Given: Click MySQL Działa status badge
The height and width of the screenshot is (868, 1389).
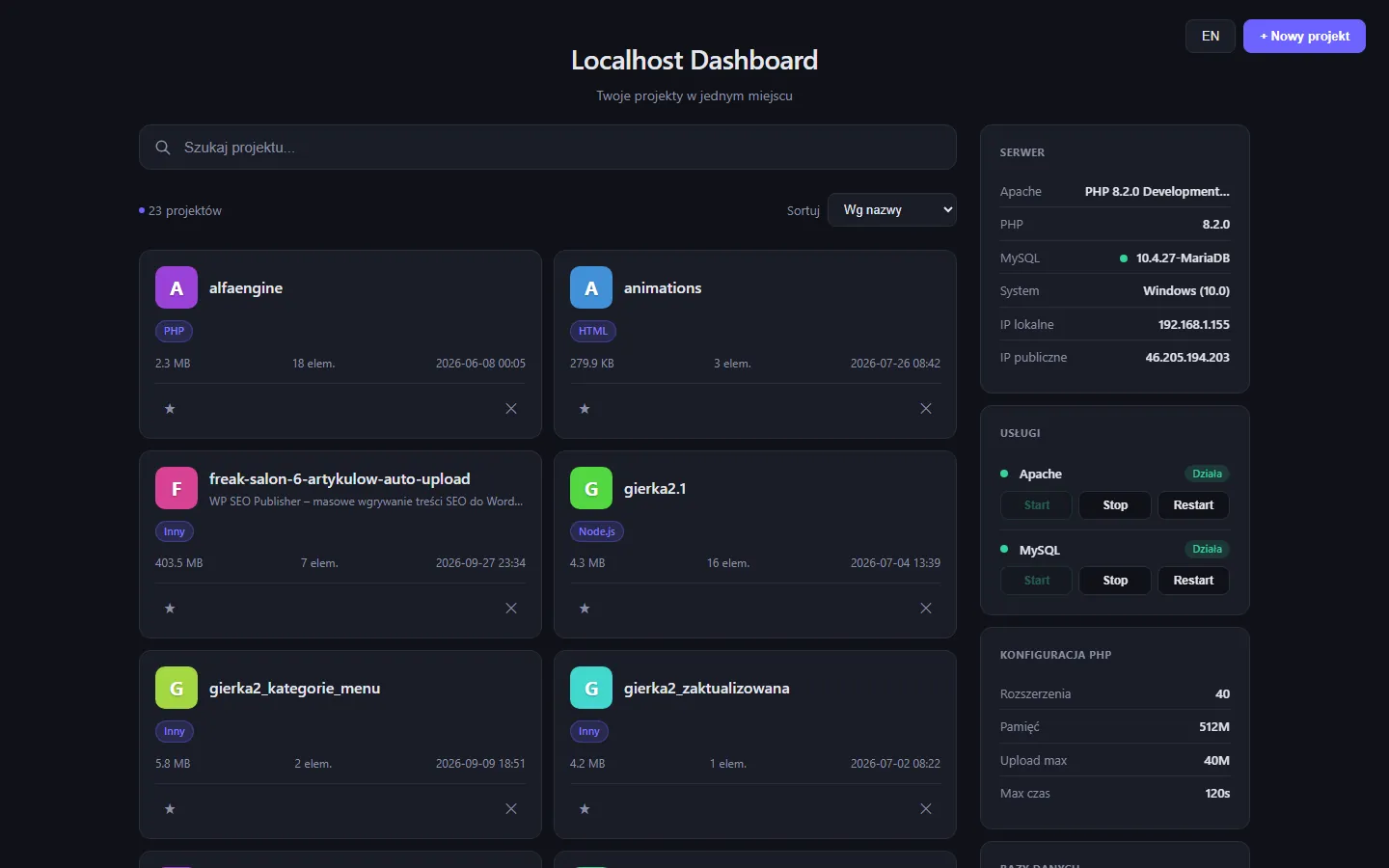Looking at the screenshot, I should point(1207,549).
